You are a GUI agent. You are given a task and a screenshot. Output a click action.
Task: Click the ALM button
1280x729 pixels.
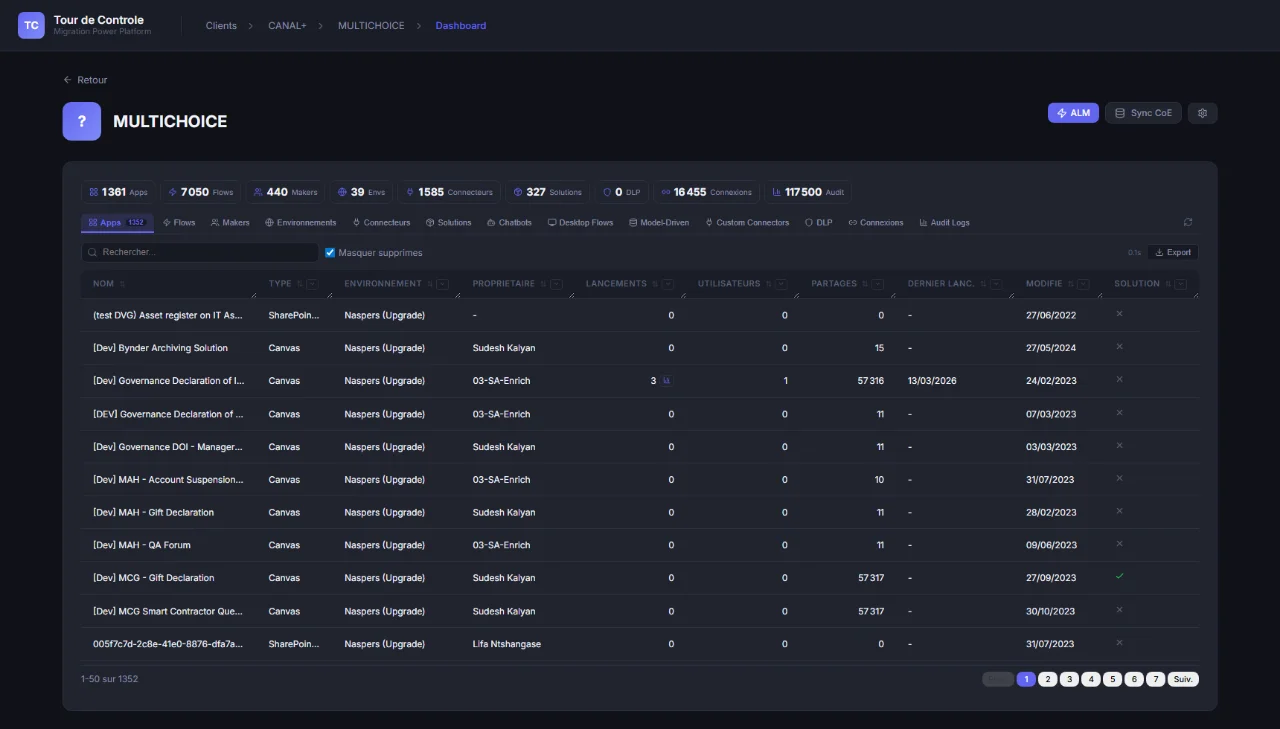click(x=1073, y=113)
